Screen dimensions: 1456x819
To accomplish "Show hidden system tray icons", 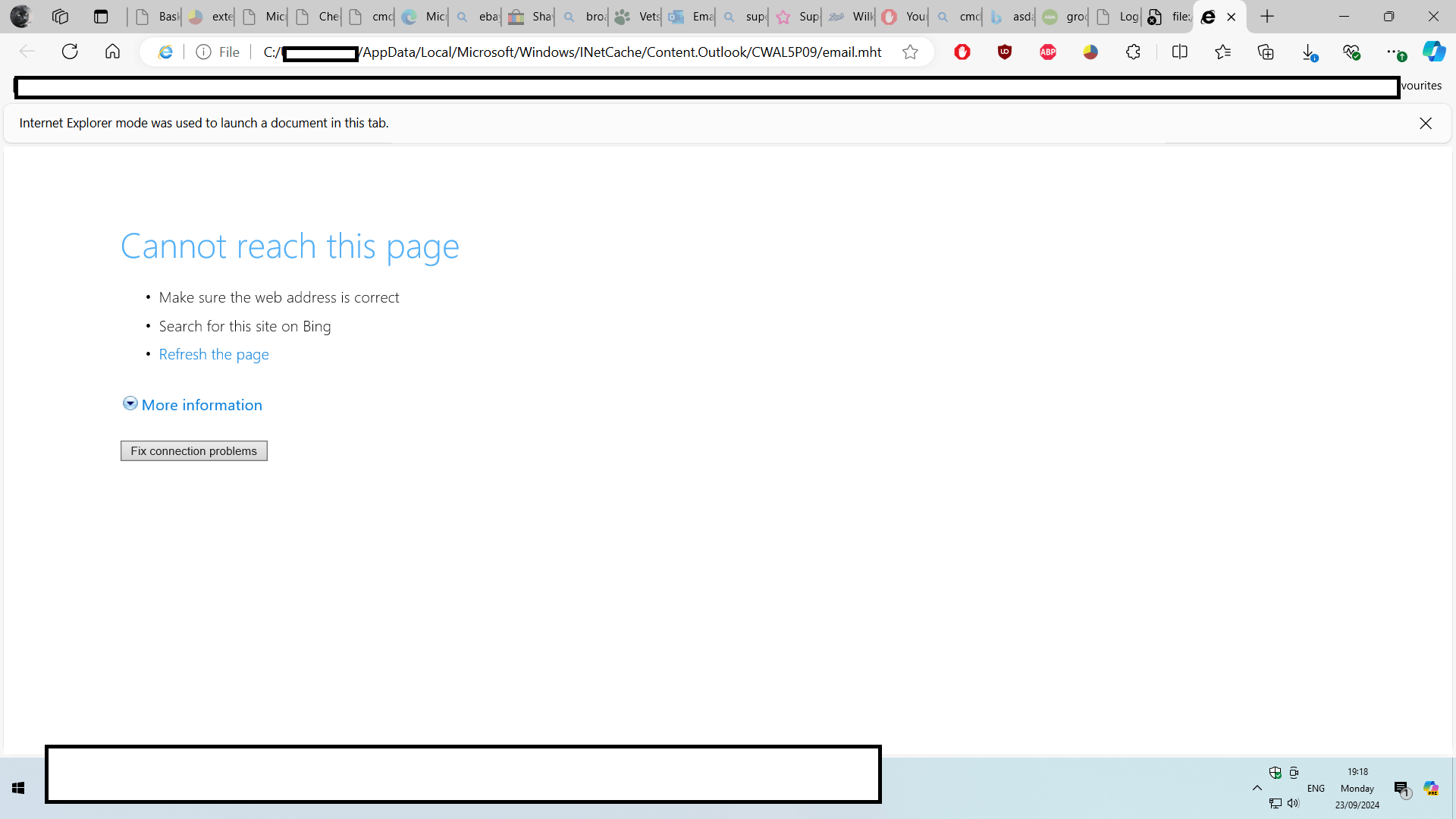I will pos(1257,789).
